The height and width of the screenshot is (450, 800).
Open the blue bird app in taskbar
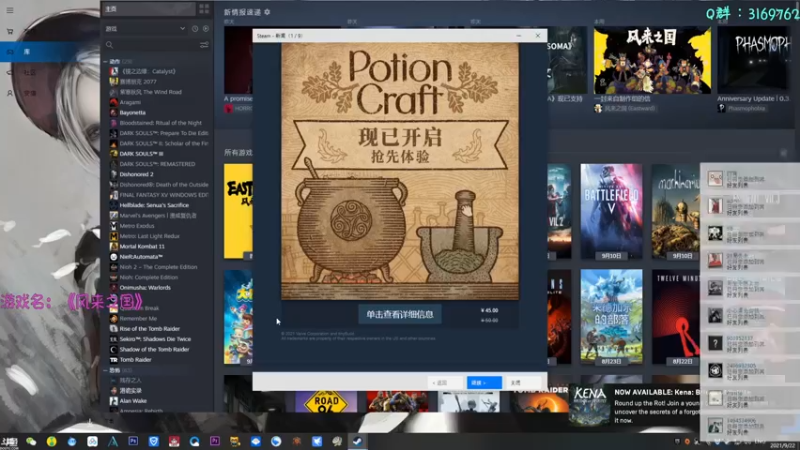[x=317, y=441]
